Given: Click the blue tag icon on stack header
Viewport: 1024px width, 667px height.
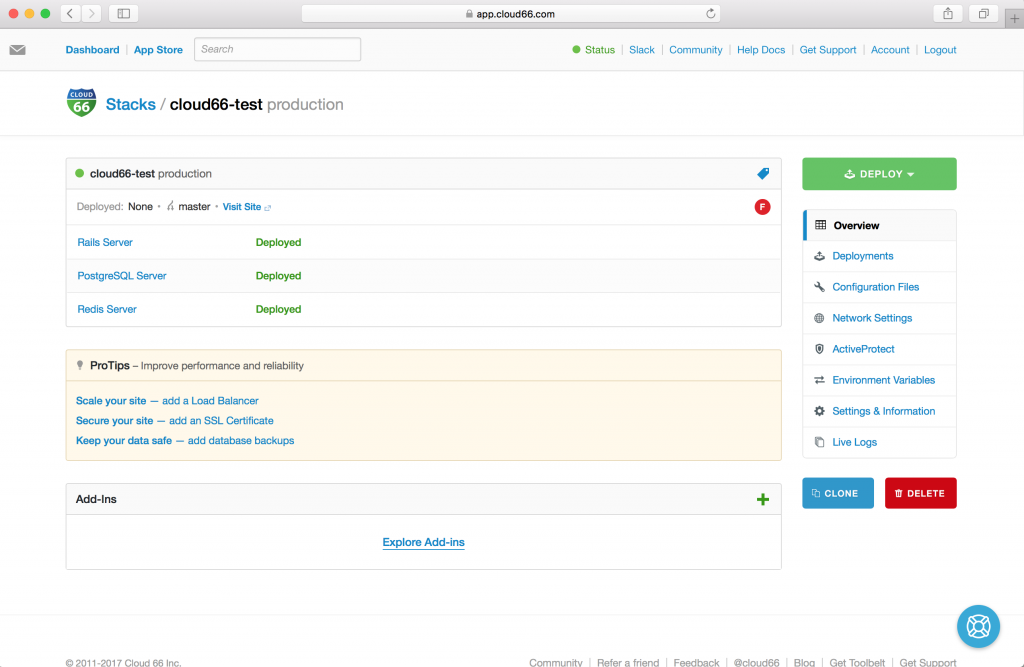Looking at the screenshot, I should point(763,173).
